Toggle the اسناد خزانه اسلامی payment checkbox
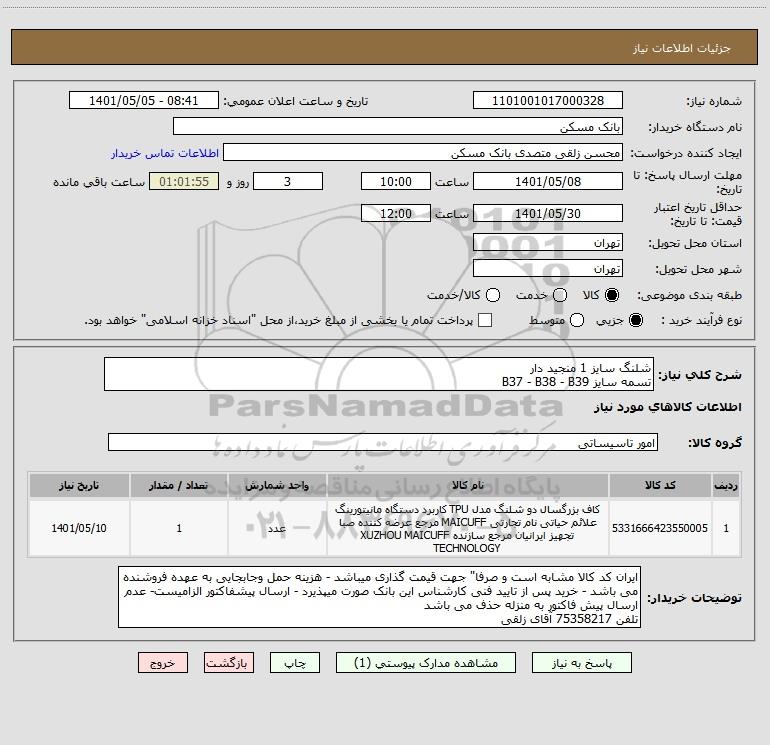Viewport: 770px width, 745px height. 485,320
